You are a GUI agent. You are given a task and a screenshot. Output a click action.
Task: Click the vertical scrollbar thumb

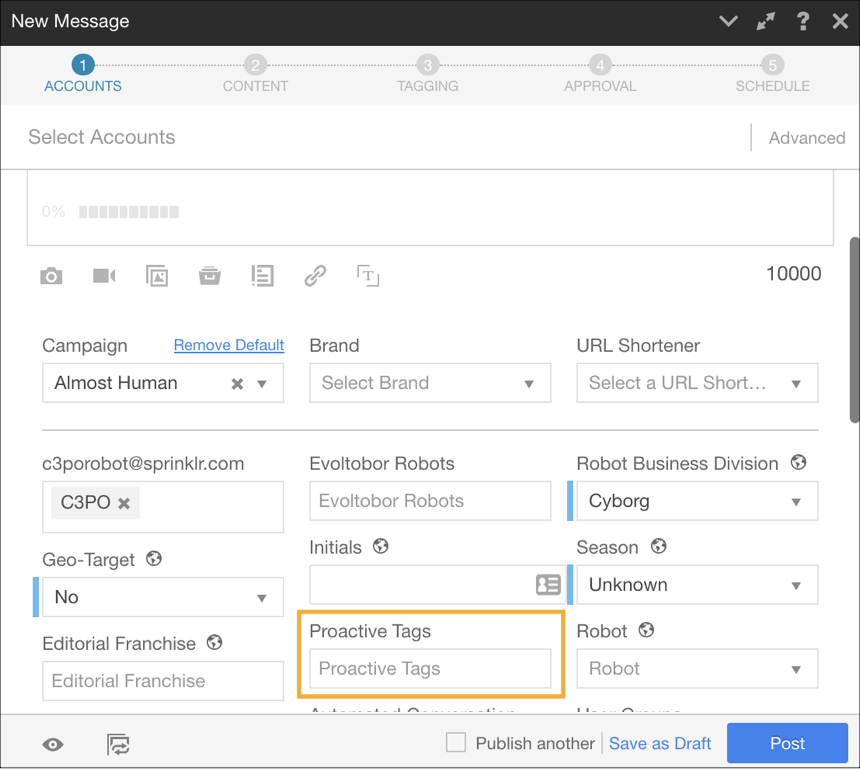[855, 330]
